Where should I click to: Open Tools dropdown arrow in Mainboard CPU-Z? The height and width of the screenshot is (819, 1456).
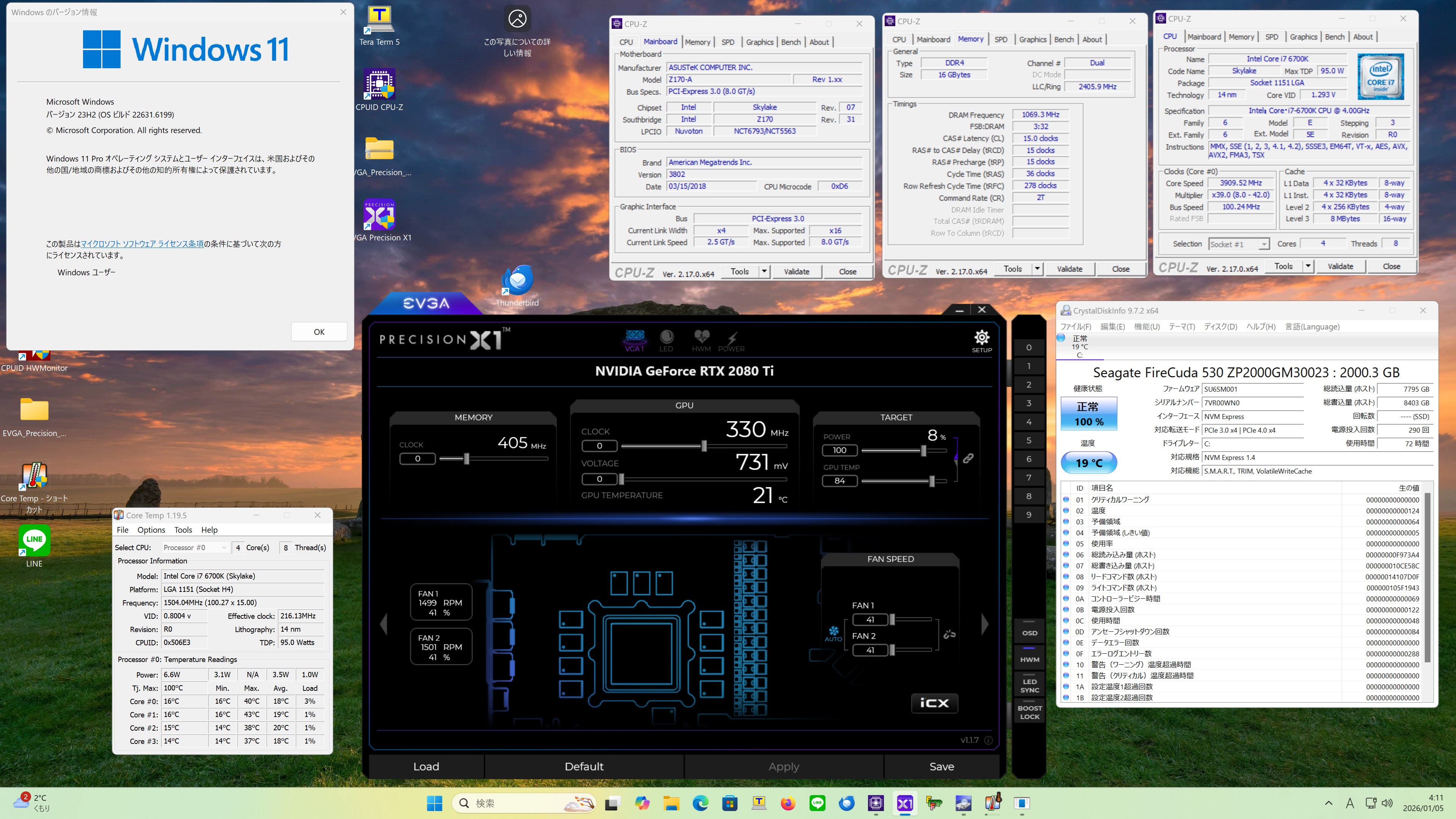764,271
